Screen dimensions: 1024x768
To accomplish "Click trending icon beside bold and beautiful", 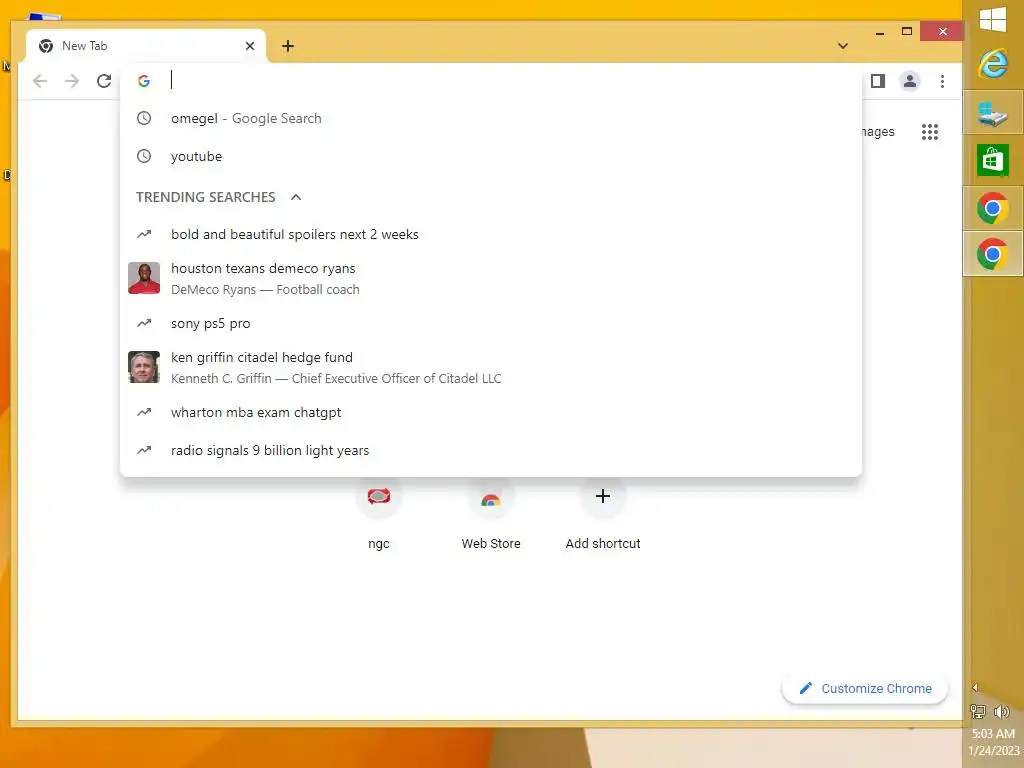I will point(144,234).
